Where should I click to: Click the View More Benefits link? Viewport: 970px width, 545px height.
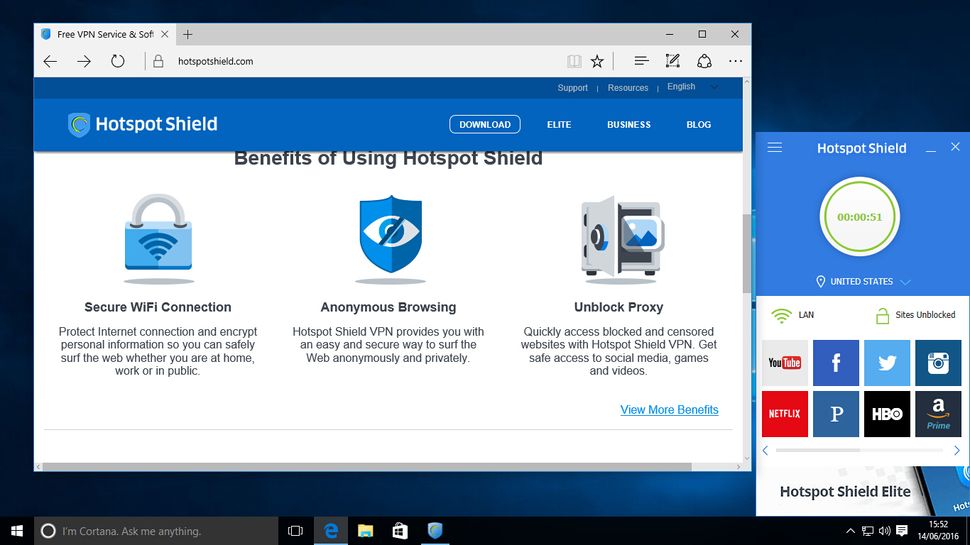point(669,410)
